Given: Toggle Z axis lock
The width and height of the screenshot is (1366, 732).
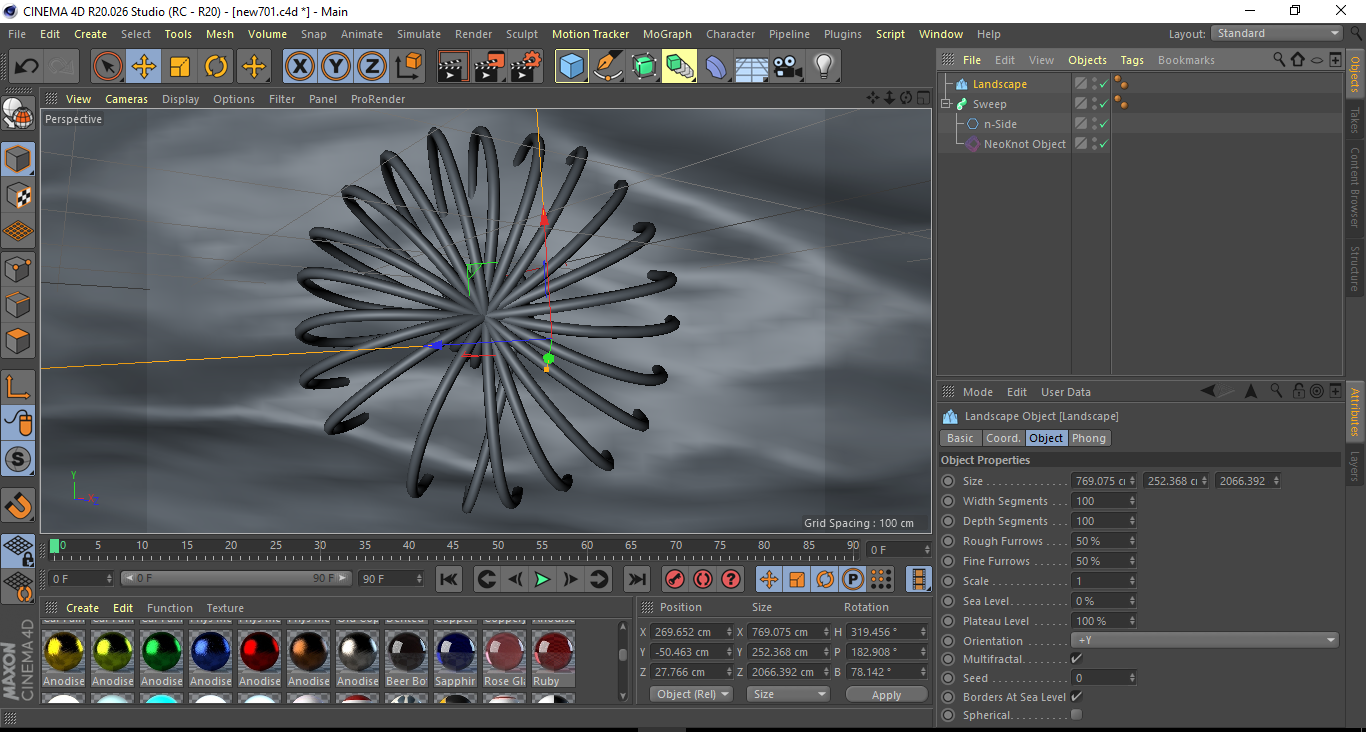Looking at the screenshot, I should pyautogui.click(x=372, y=67).
